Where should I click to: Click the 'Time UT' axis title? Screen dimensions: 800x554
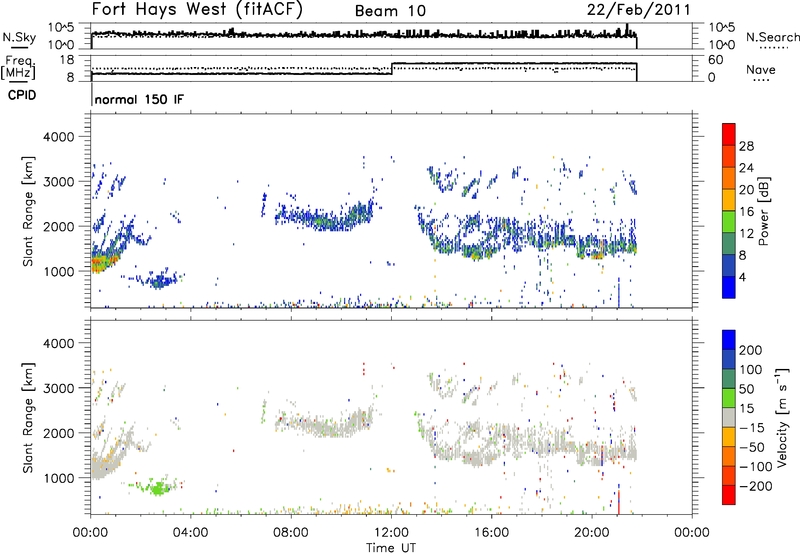pyautogui.click(x=391, y=548)
